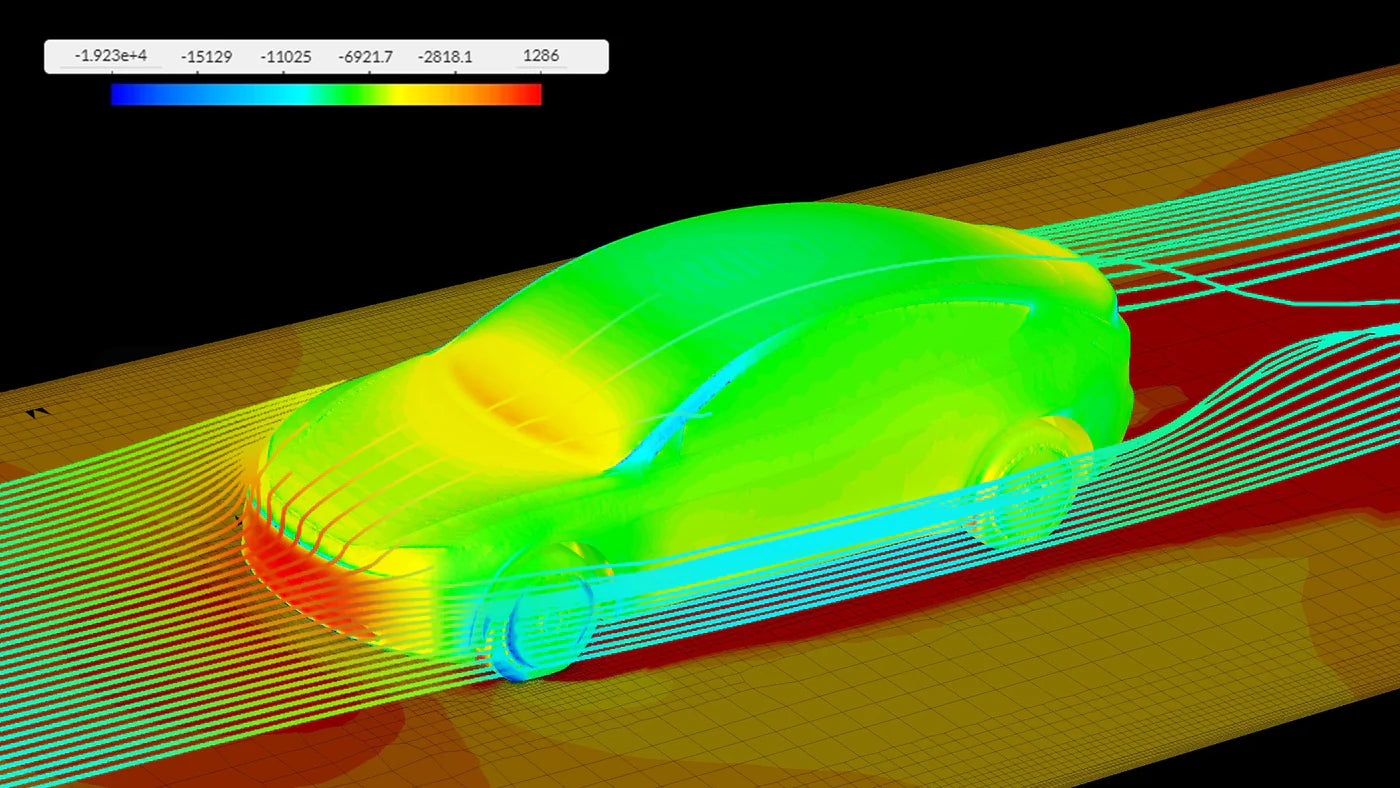Click the small black arrow marker on the ground
Image resolution: width=1400 pixels, height=788 pixels.
(39, 412)
